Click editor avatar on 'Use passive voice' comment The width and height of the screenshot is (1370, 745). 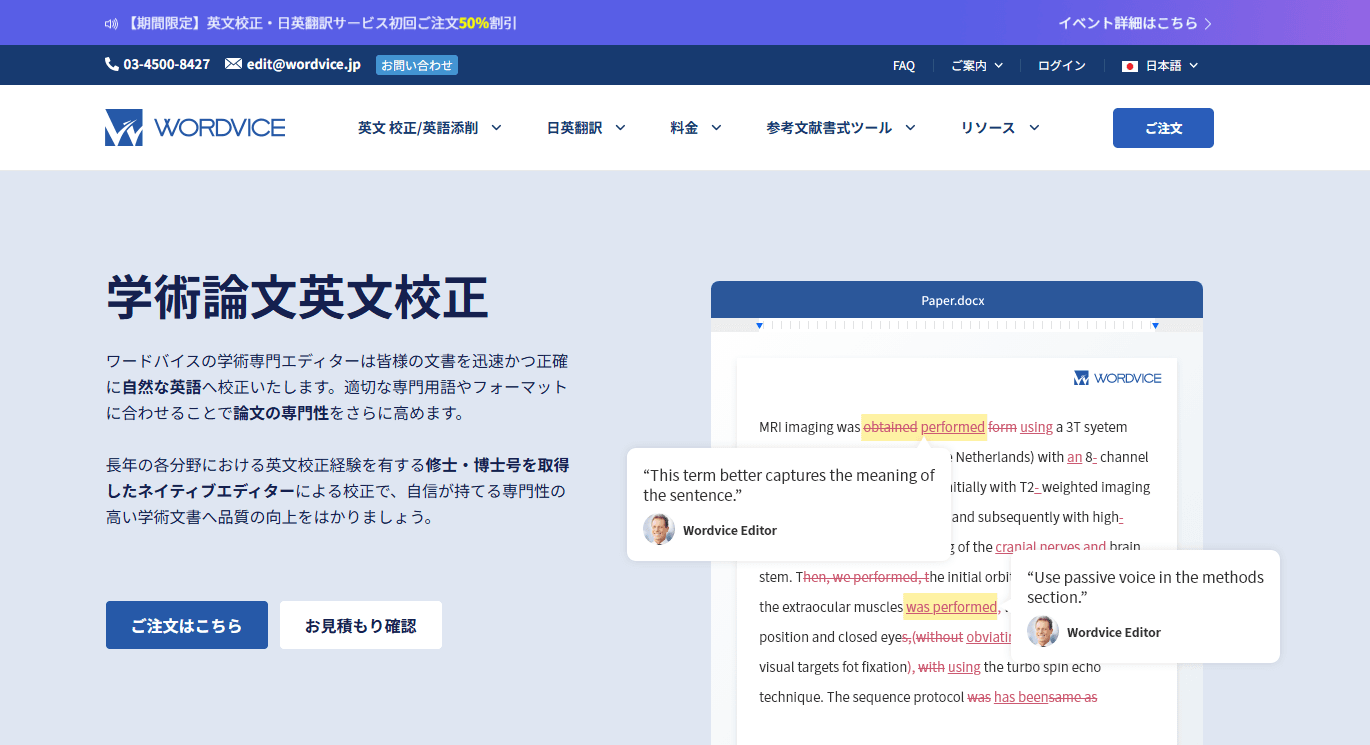[1043, 631]
